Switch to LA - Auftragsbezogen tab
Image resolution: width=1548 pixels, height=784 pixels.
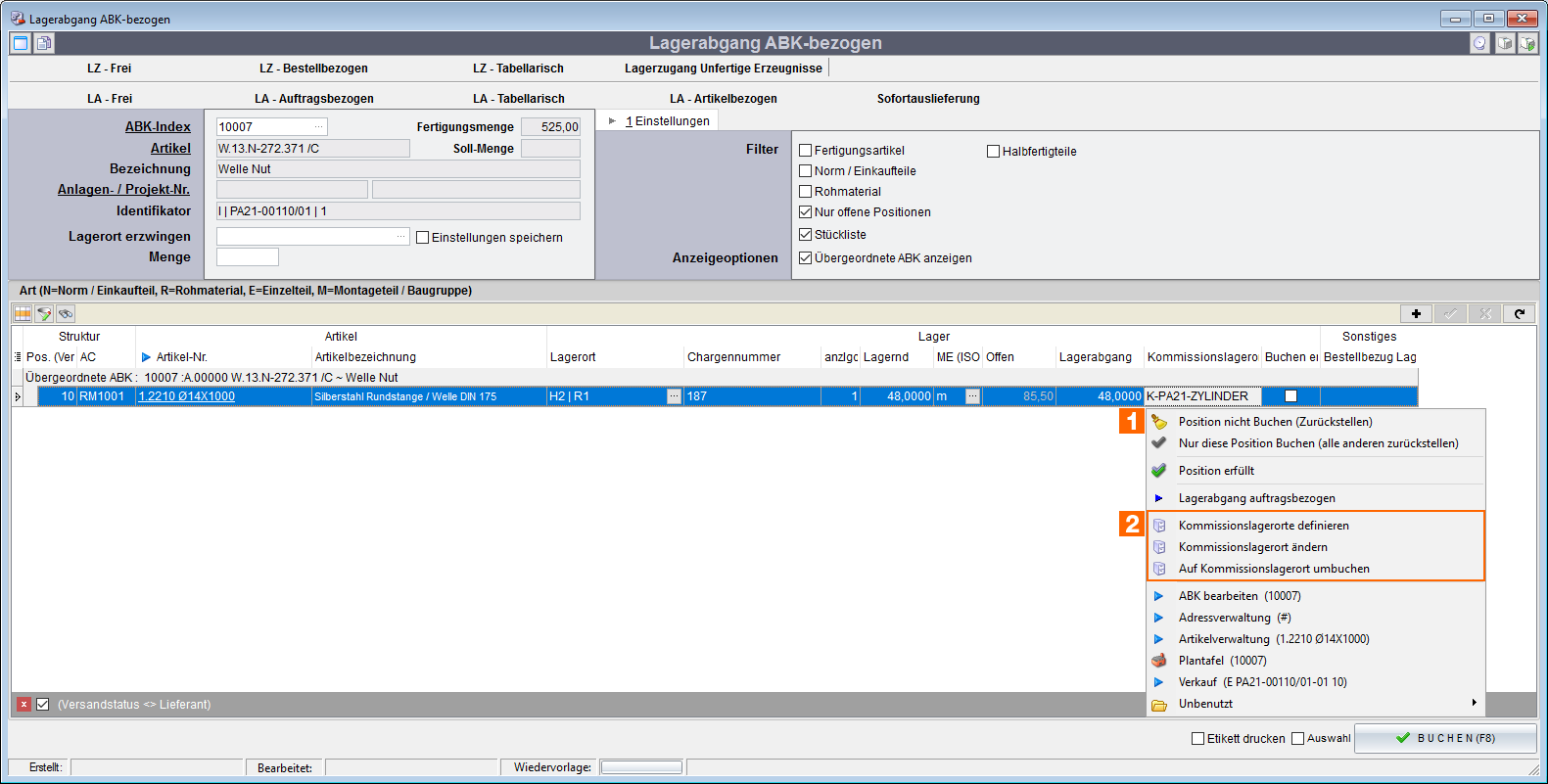click(314, 99)
